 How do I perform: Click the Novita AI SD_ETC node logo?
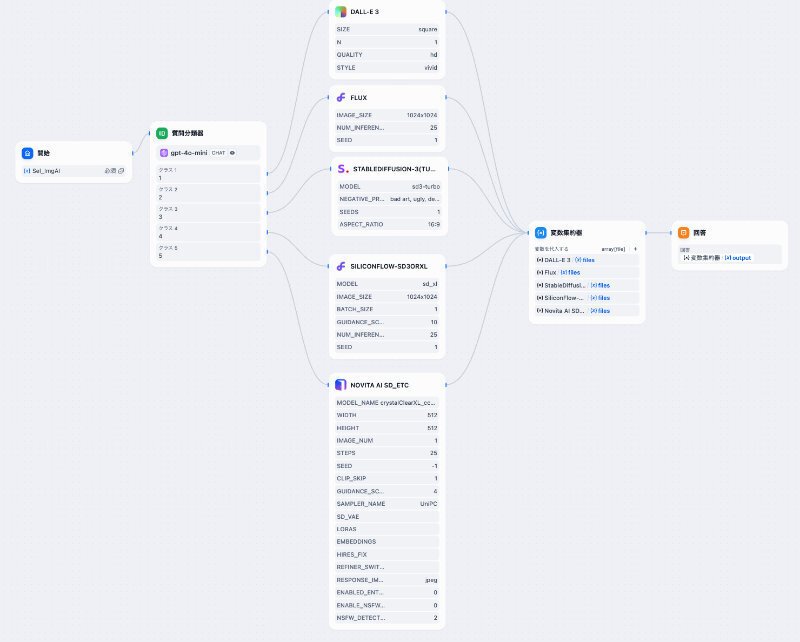point(341,385)
